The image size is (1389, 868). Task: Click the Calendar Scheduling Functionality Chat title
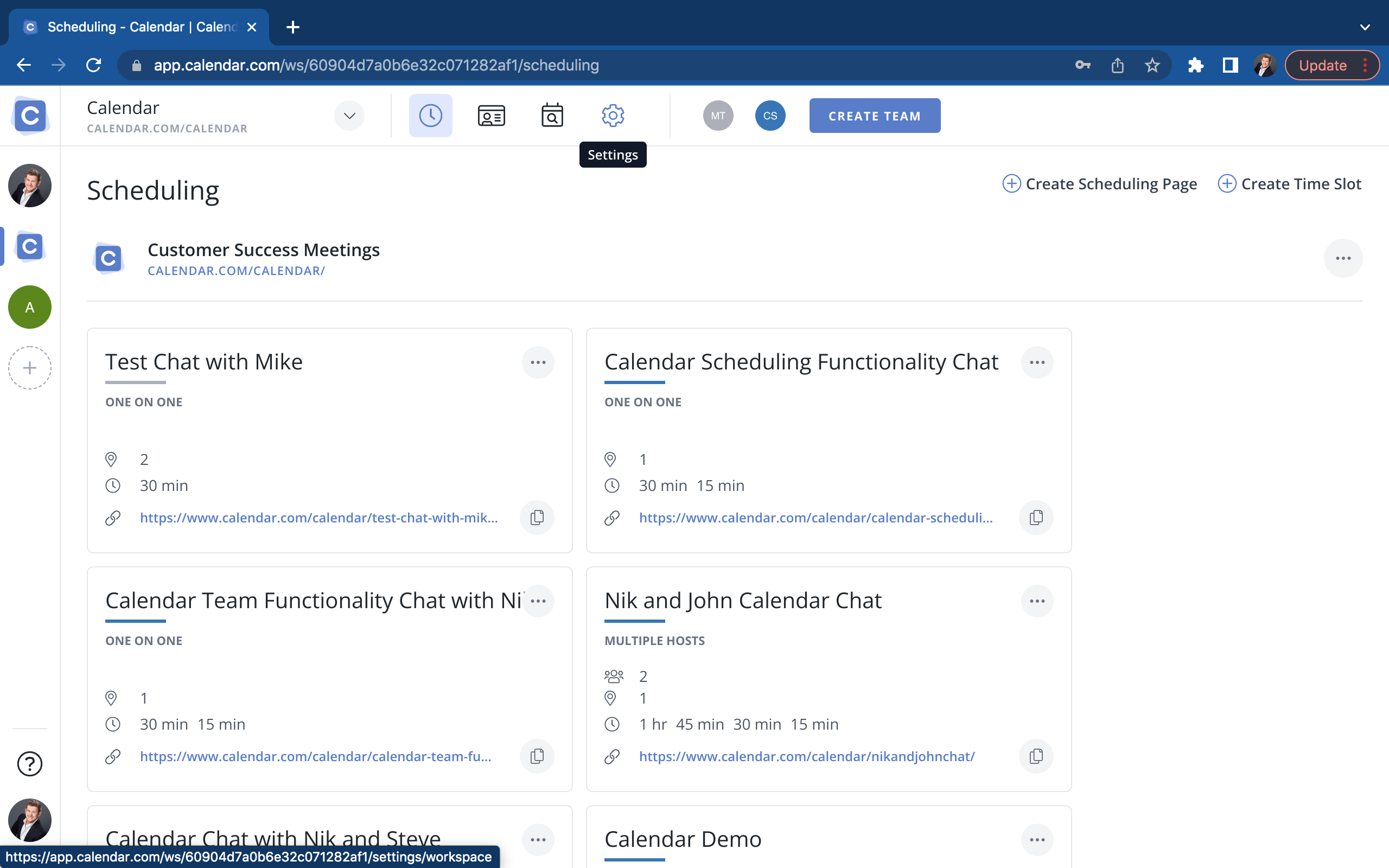[801, 362]
